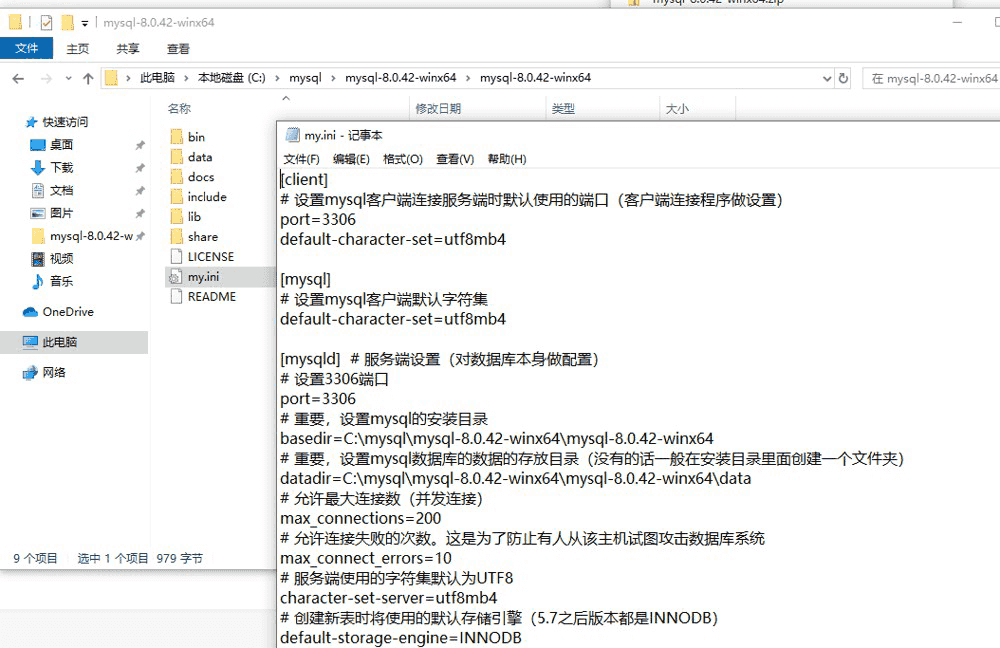Expand the address bar history dropdown
Image resolution: width=1000 pixels, height=648 pixels.
(x=827, y=78)
